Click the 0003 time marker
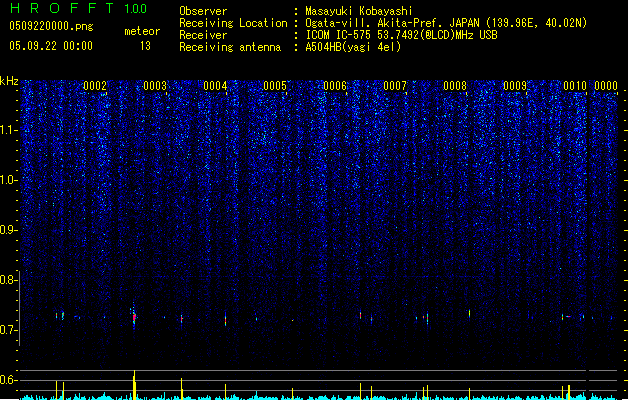The width and height of the screenshot is (629, 400). [x=155, y=86]
